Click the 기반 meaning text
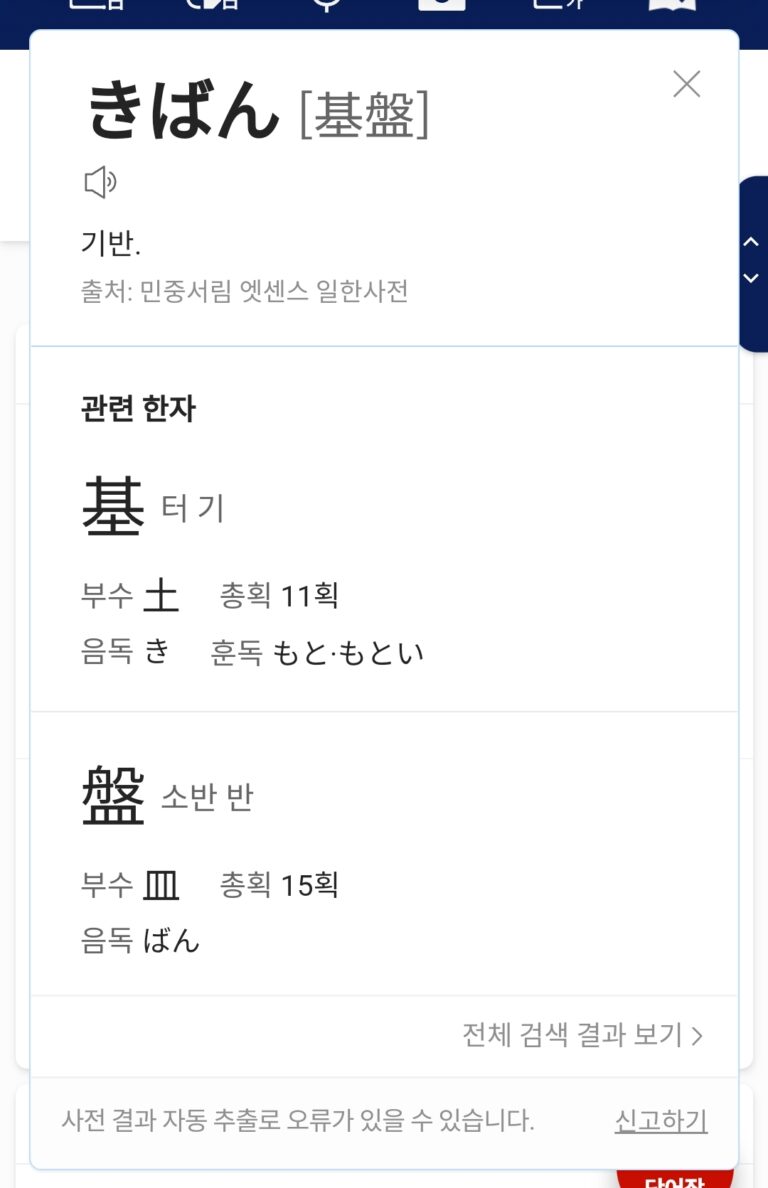The image size is (768, 1188). 111,242
